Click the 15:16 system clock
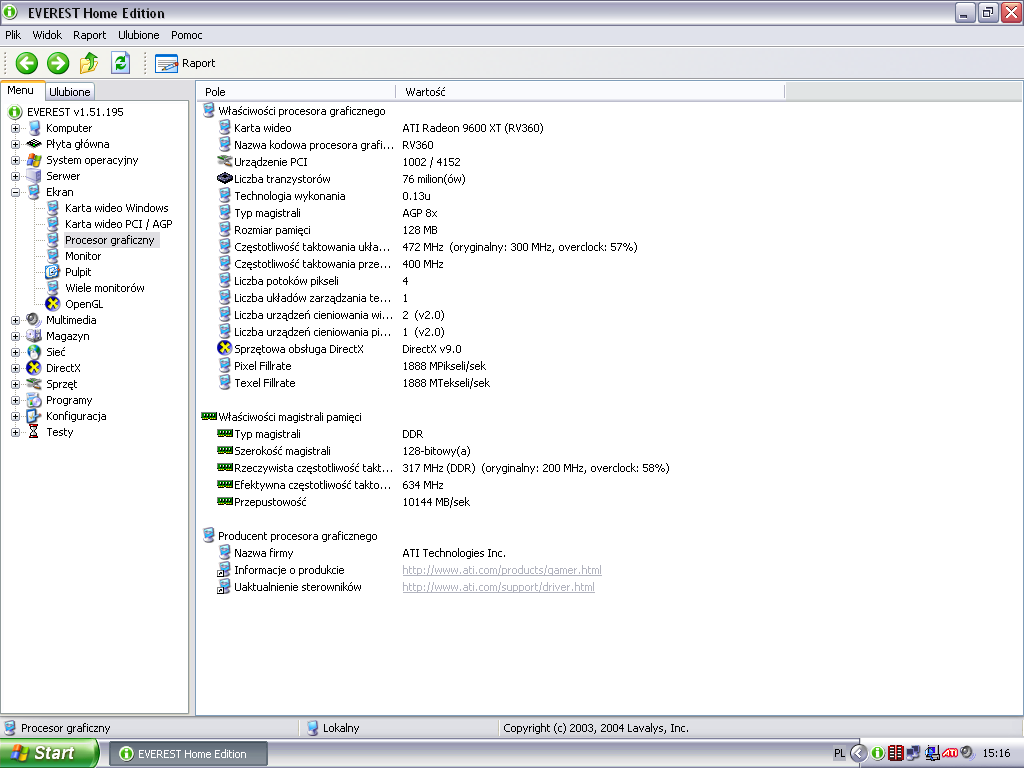Viewport: 1024px width, 768px height. tap(996, 753)
